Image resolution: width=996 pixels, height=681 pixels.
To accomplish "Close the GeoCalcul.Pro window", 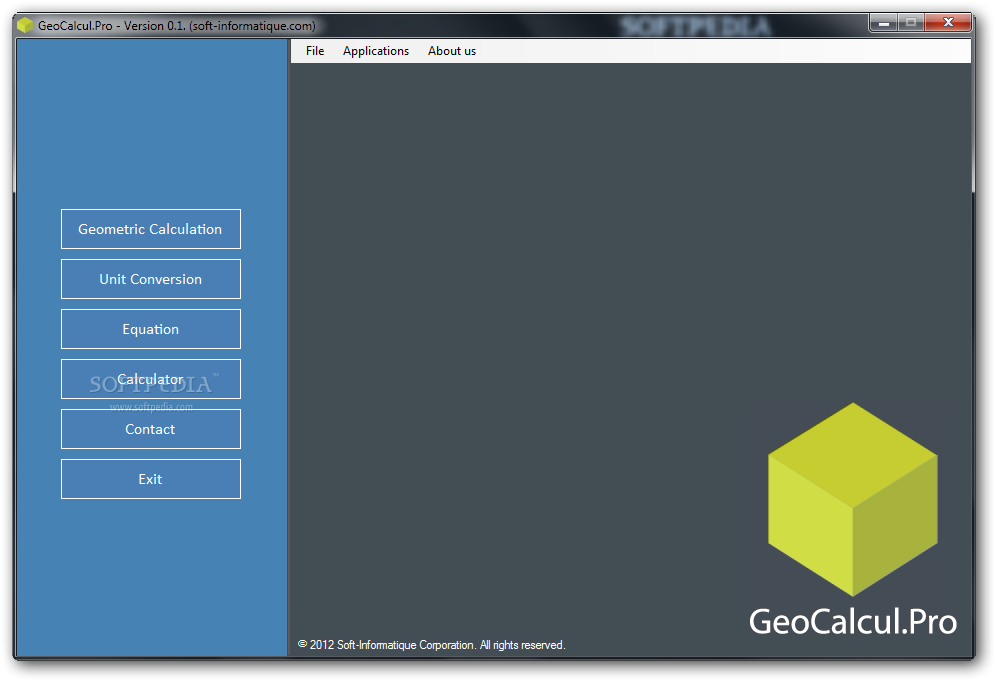I will [948, 23].
